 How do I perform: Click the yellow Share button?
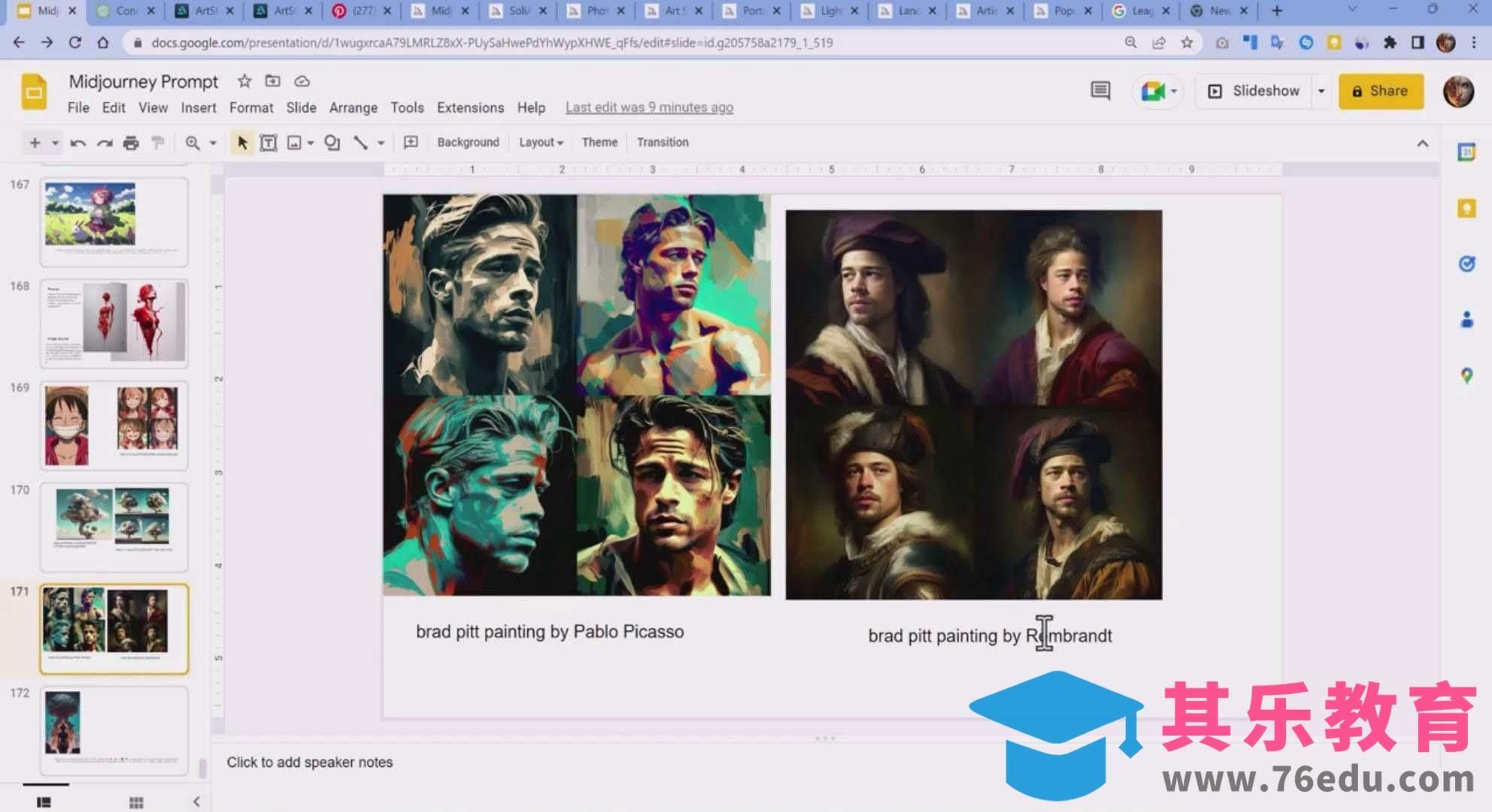pyautogui.click(x=1381, y=91)
